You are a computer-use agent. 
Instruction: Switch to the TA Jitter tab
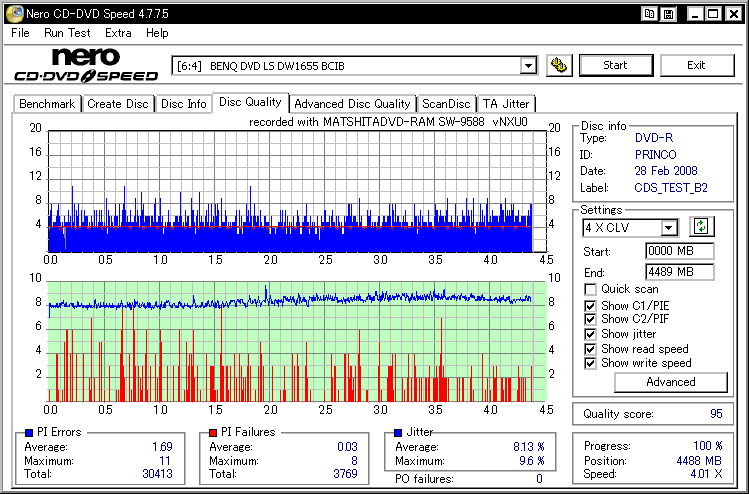pos(506,104)
